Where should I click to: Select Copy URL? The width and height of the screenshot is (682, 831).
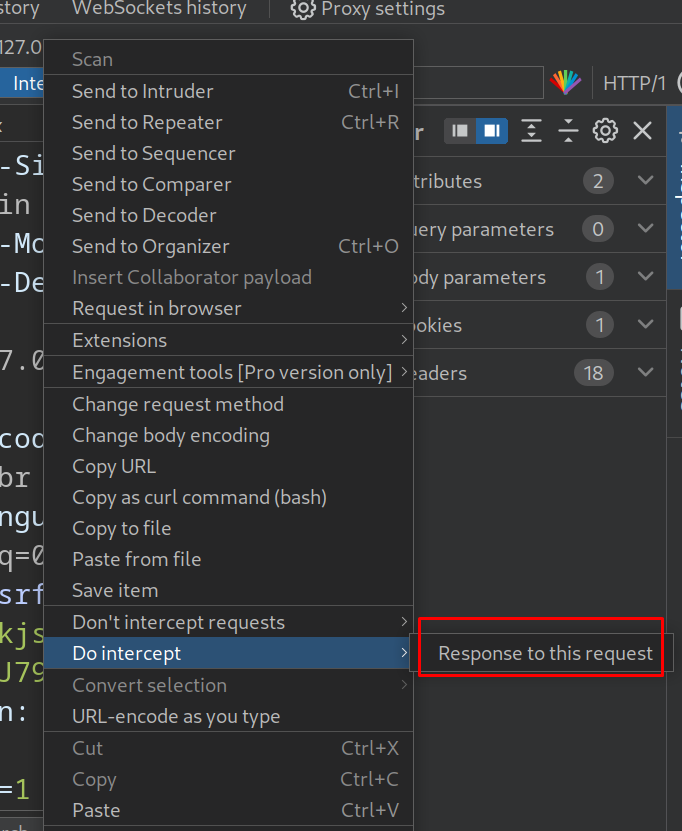tap(228, 466)
